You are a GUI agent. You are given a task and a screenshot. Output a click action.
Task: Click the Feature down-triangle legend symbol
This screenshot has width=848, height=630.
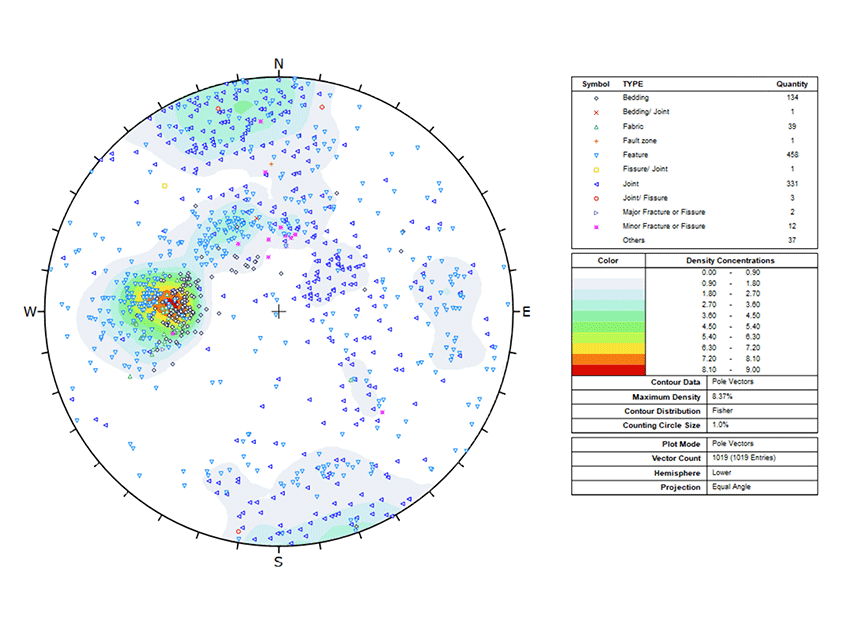pyautogui.click(x=596, y=155)
